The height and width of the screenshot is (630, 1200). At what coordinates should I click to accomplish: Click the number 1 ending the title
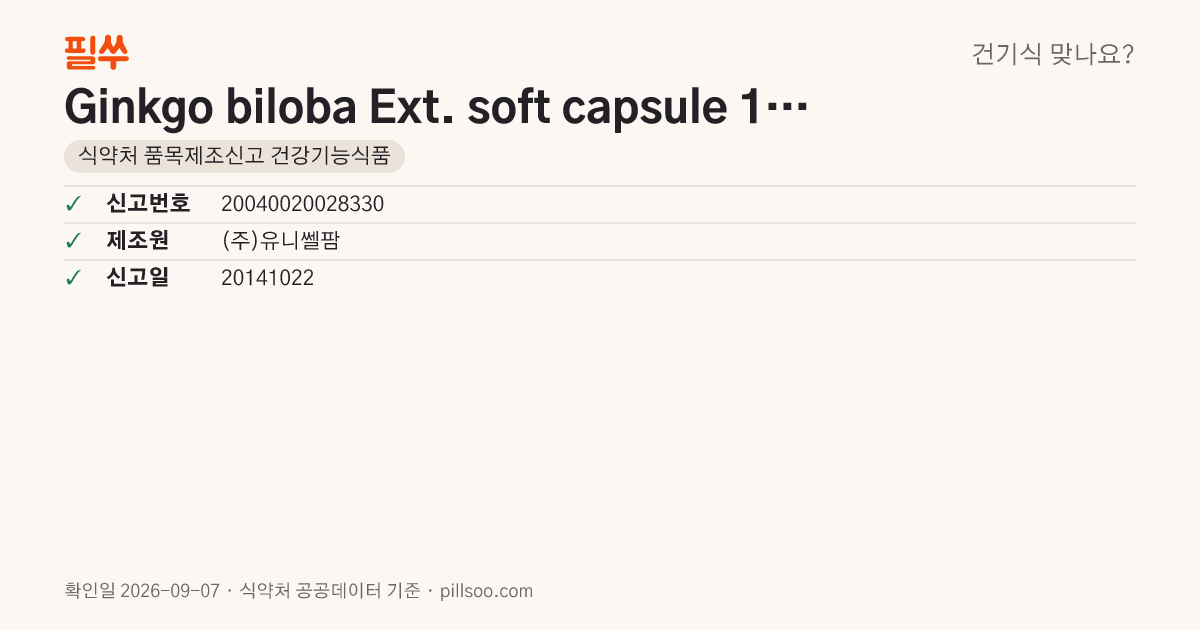tap(749, 108)
